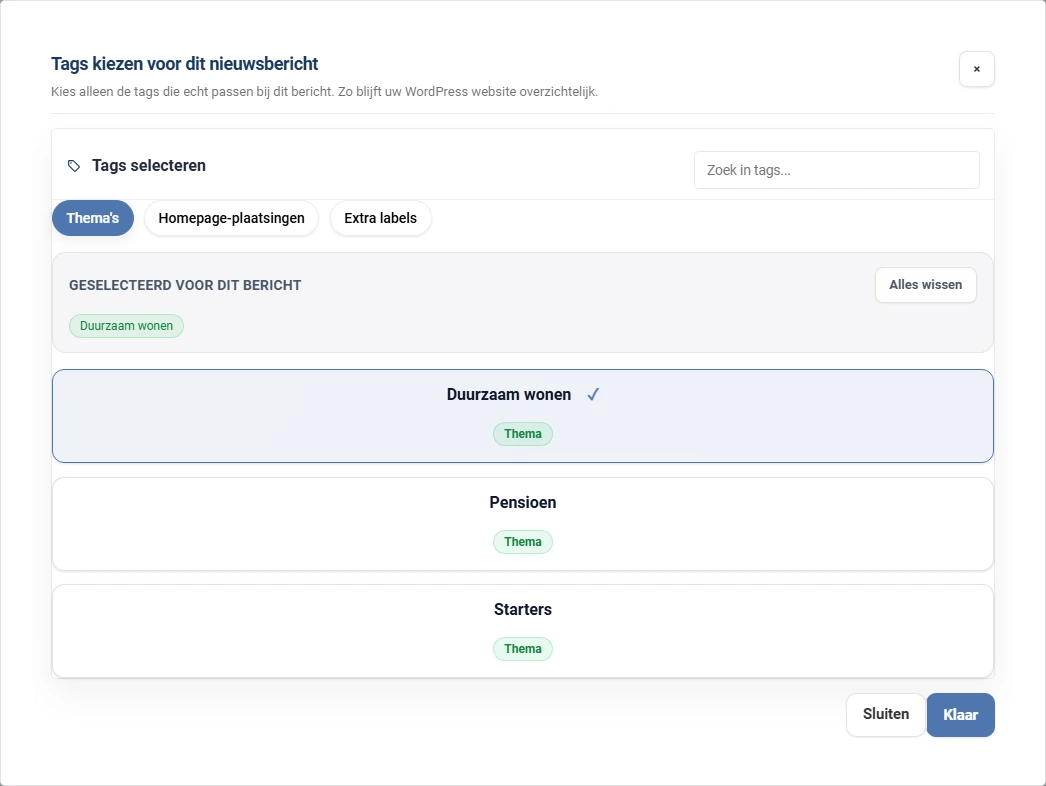This screenshot has height=786, width=1046.
Task: Select the Starters tag card
Action: pos(523,631)
